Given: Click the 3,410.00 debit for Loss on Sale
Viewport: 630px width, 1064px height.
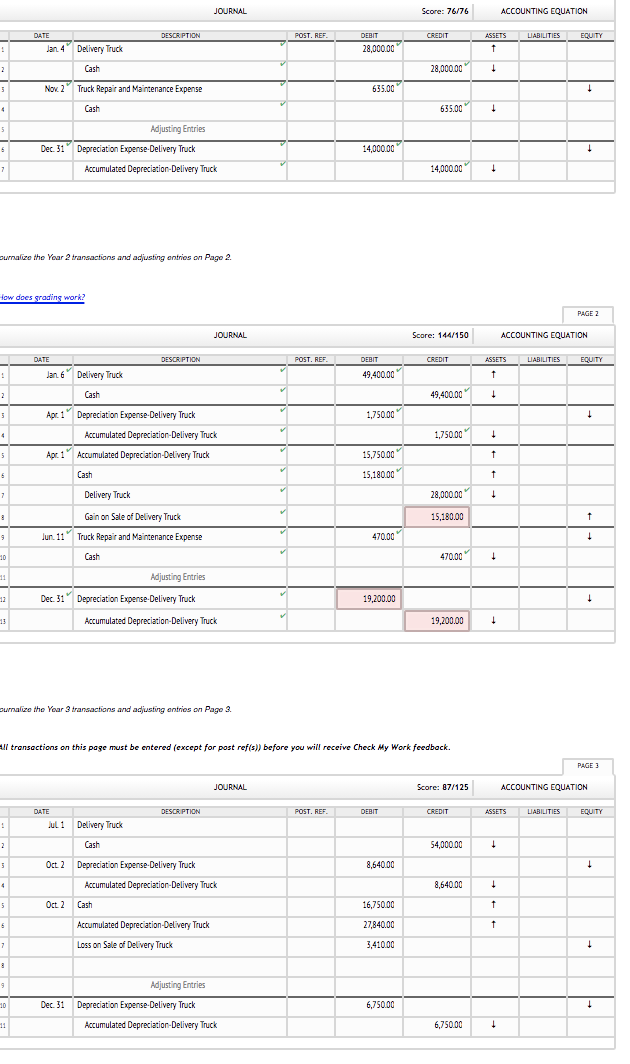Looking at the screenshot, I should click(369, 945).
